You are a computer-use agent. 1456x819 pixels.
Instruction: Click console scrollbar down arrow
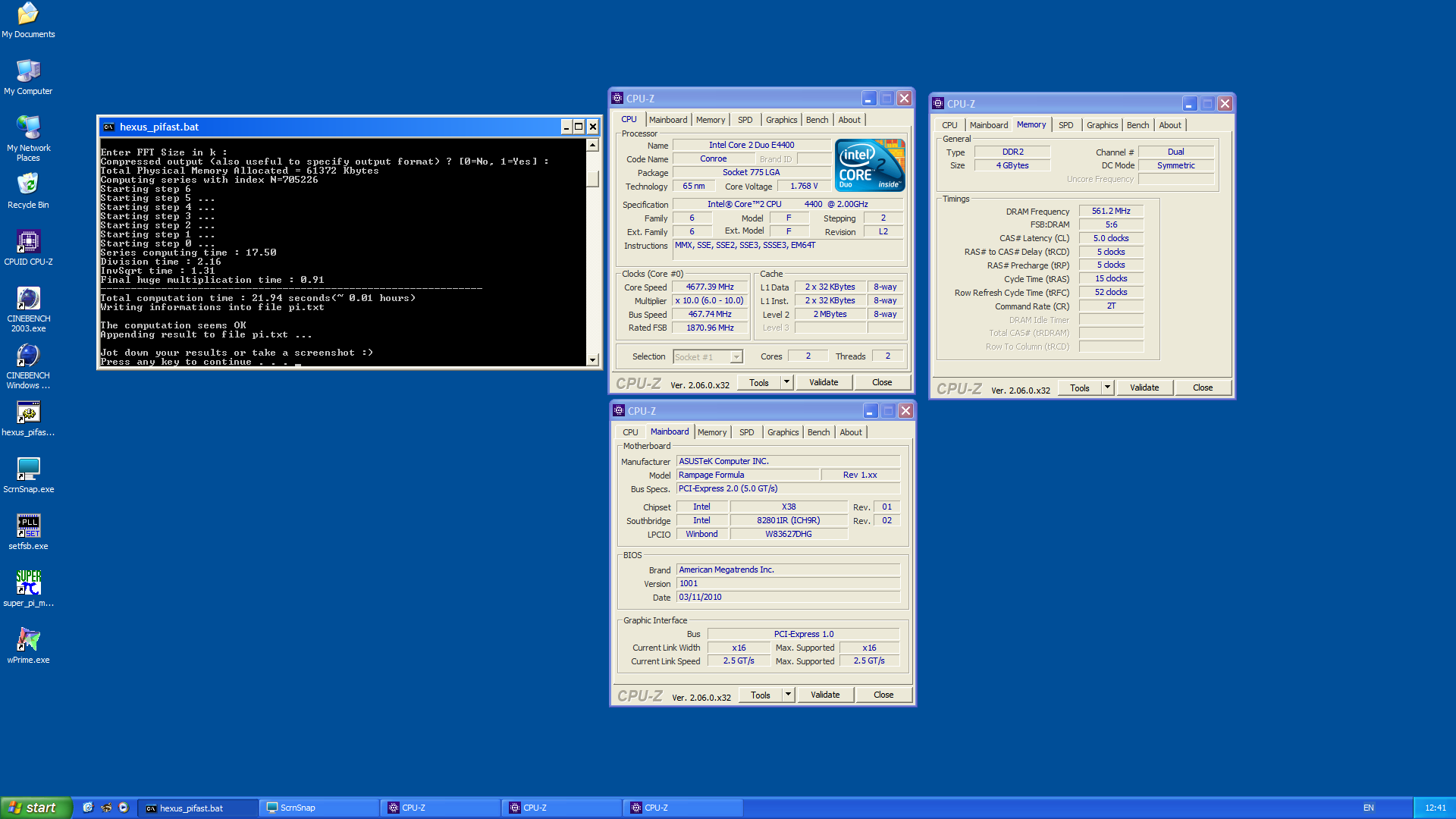592,359
